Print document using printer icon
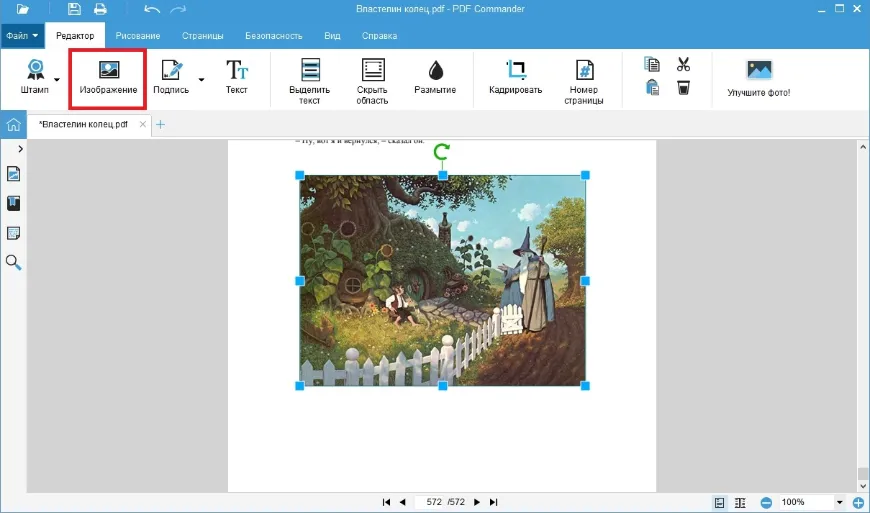Image resolution: width=870 pixels, height=513 pixels. tap(100, 9)
